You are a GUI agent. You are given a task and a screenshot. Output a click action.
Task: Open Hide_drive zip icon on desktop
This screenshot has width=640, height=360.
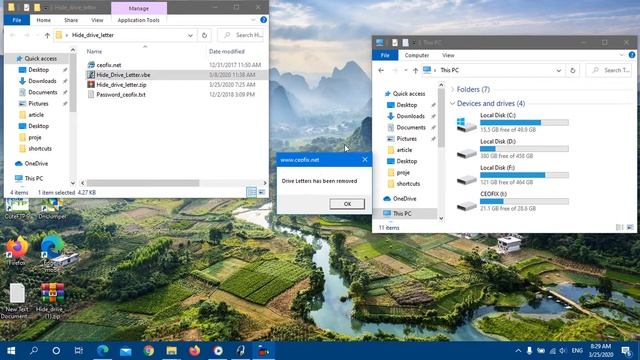pos(52,301)
